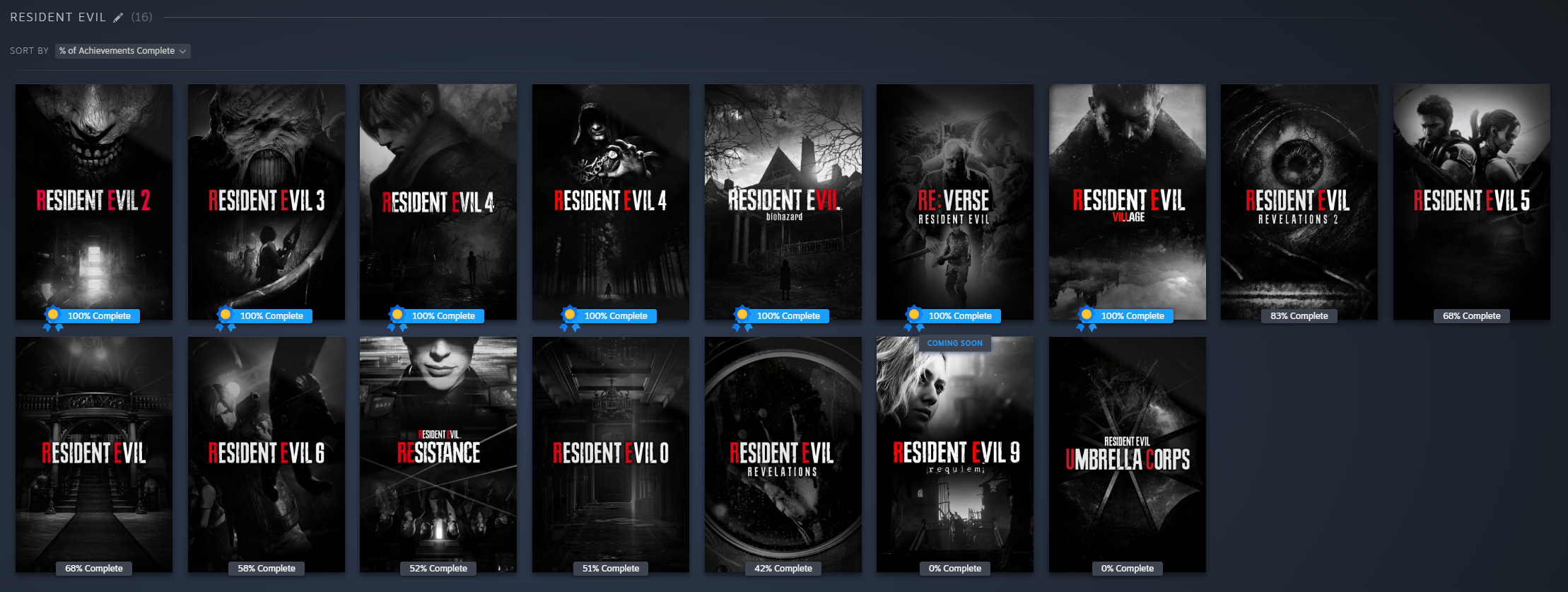Click the pencil icon to rename the collection
This screenshot has height=592, width=1568.
[x=118, y=18]
